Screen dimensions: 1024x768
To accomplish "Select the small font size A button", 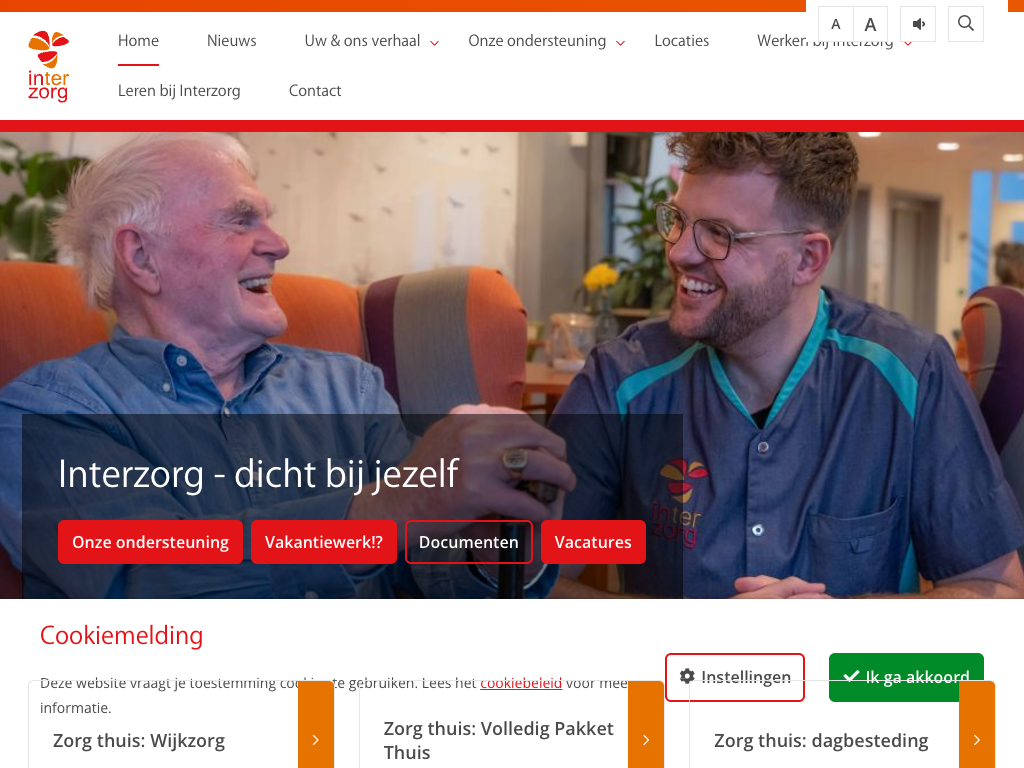I will coord(835,25).
